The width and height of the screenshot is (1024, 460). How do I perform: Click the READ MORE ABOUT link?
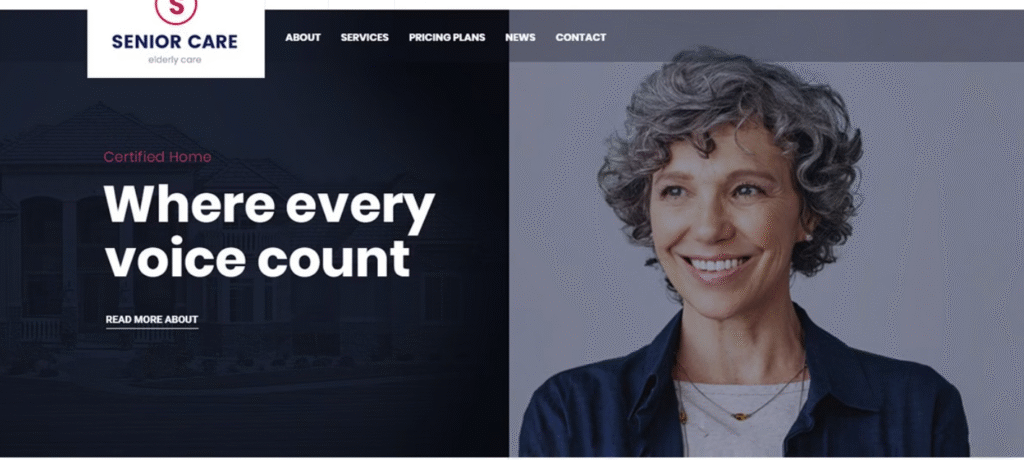pyautogui.click(x=152, y=319)
